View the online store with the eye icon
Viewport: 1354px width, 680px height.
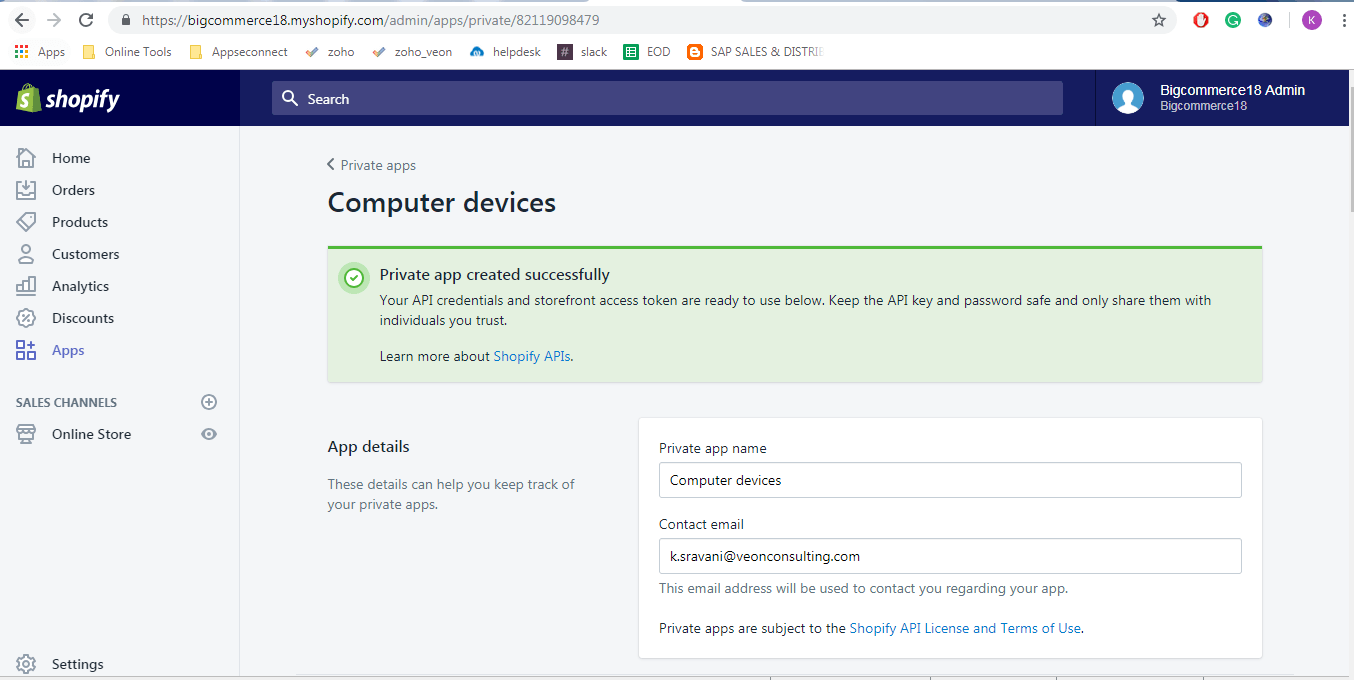pos(209,434)
